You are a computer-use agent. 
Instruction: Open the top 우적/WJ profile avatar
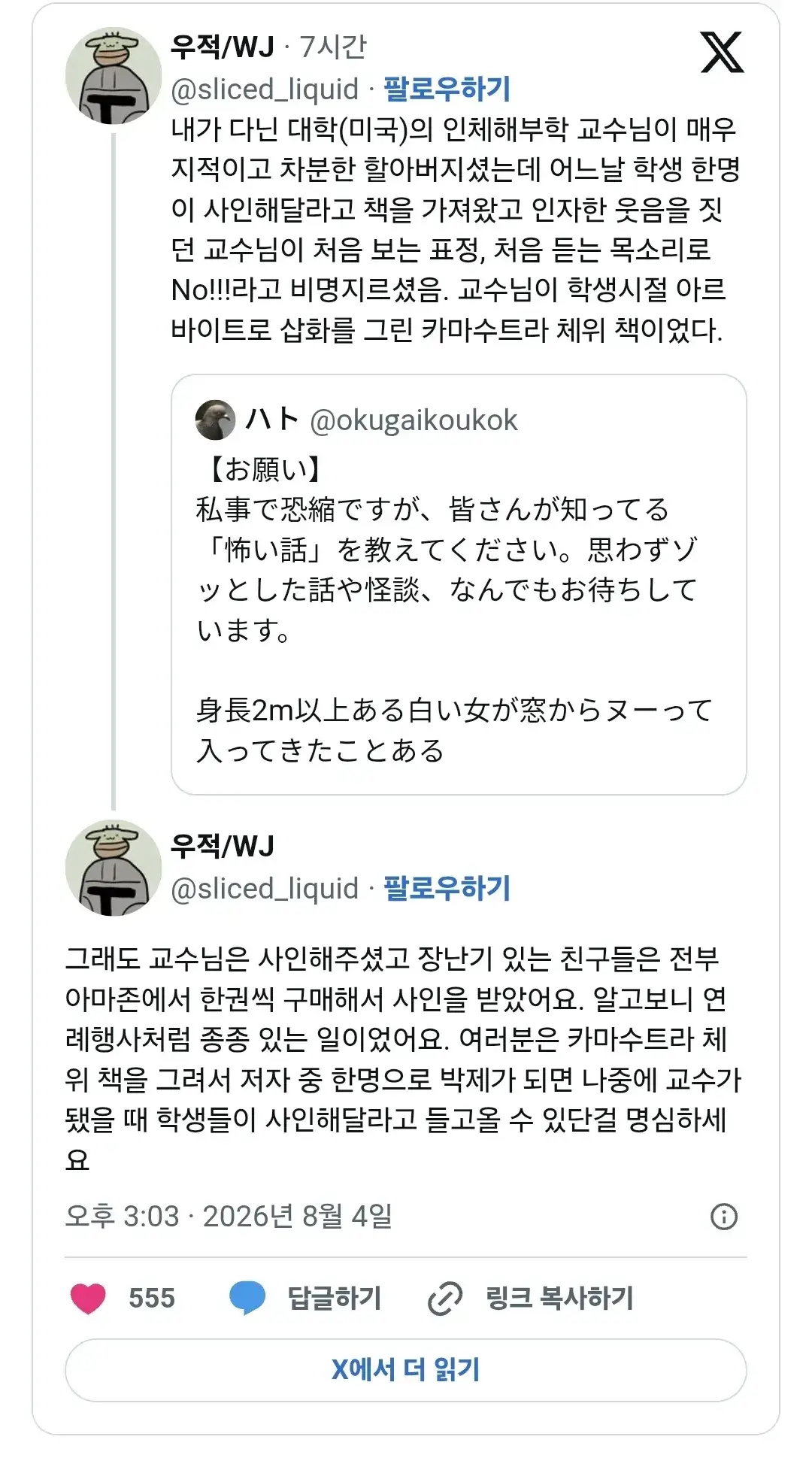pos(114,75)
